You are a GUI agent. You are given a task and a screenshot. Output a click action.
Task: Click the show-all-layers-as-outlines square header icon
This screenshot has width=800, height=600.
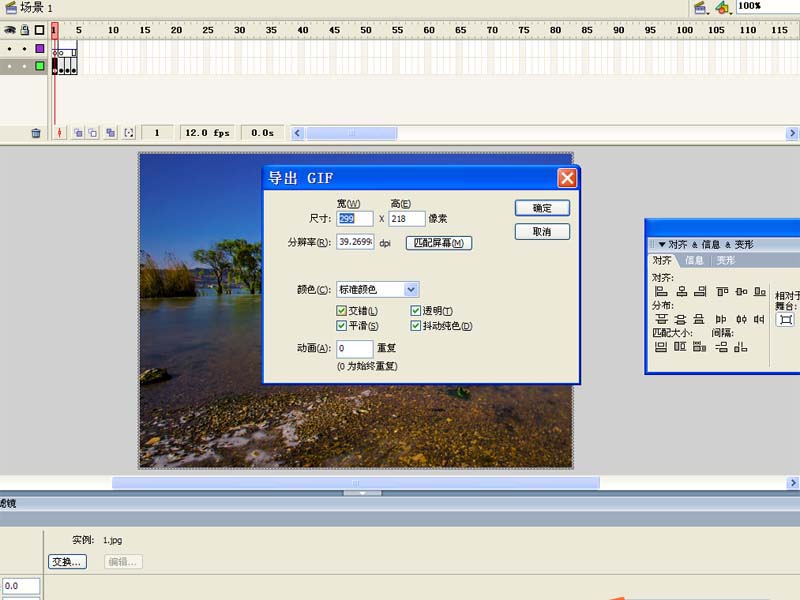(39, 30)
